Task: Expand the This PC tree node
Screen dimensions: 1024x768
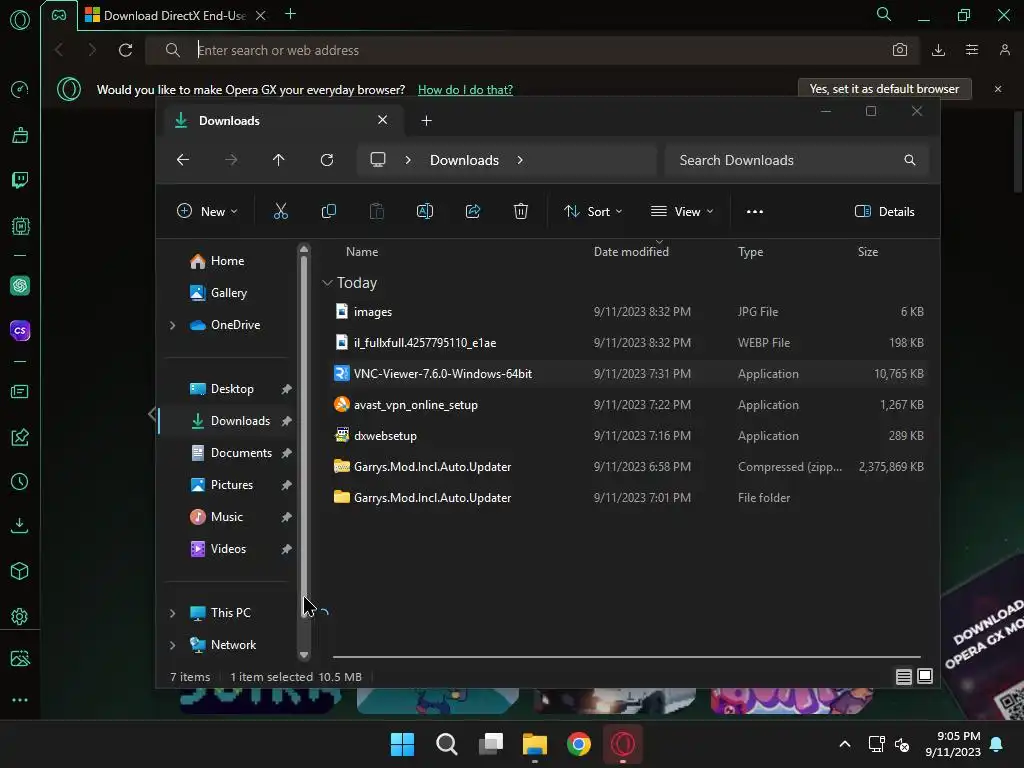Action: pyautogui.click(x=172, y=613)
